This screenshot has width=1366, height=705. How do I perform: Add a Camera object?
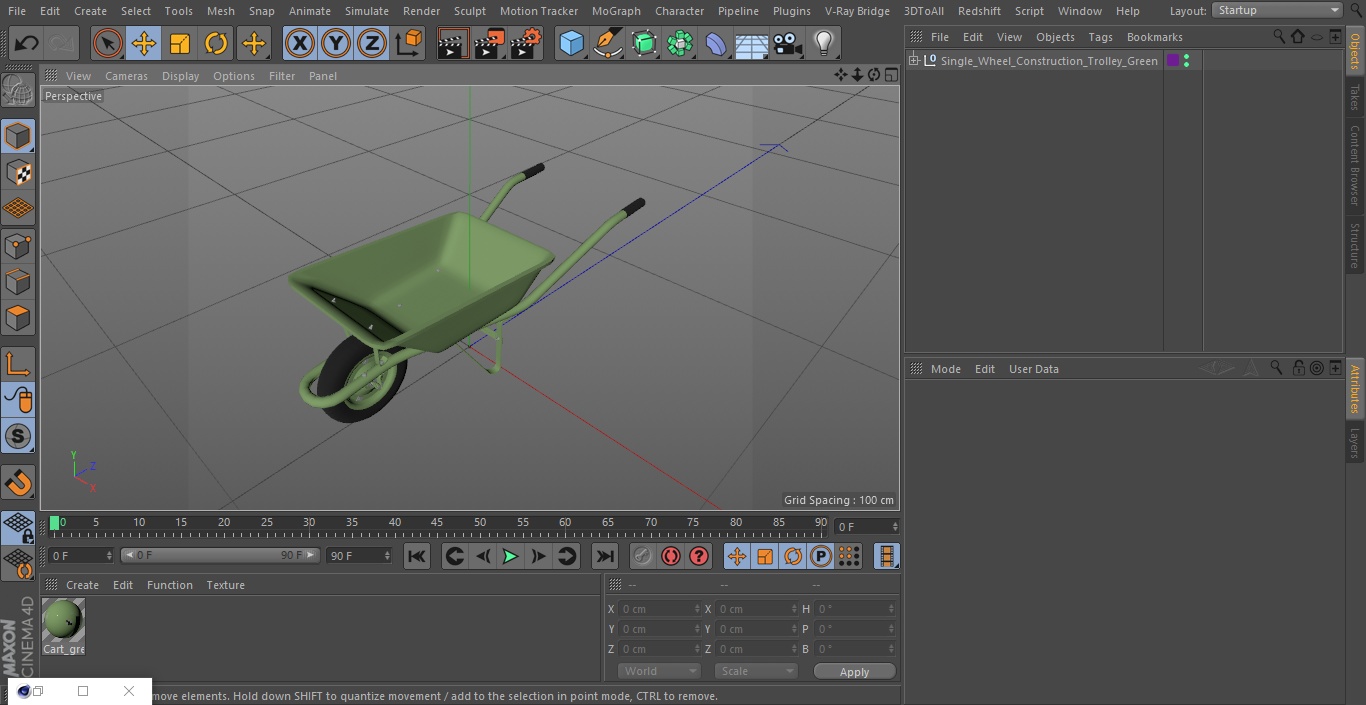point(788,43)
